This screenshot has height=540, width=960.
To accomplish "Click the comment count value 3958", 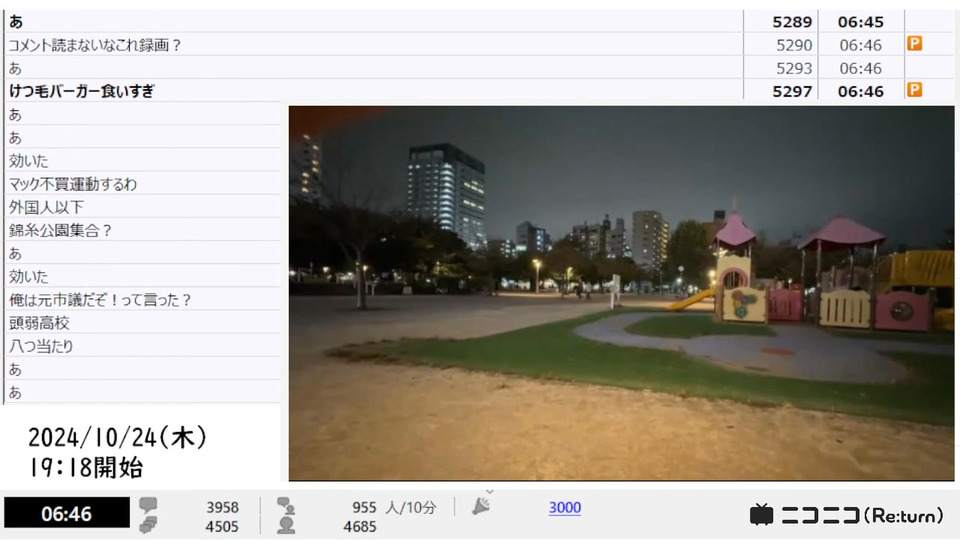I will click(222, 508).
